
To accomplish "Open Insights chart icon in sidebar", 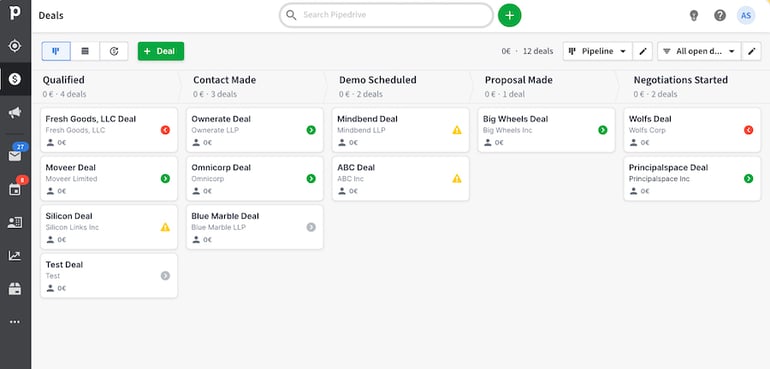I will 15,255.
